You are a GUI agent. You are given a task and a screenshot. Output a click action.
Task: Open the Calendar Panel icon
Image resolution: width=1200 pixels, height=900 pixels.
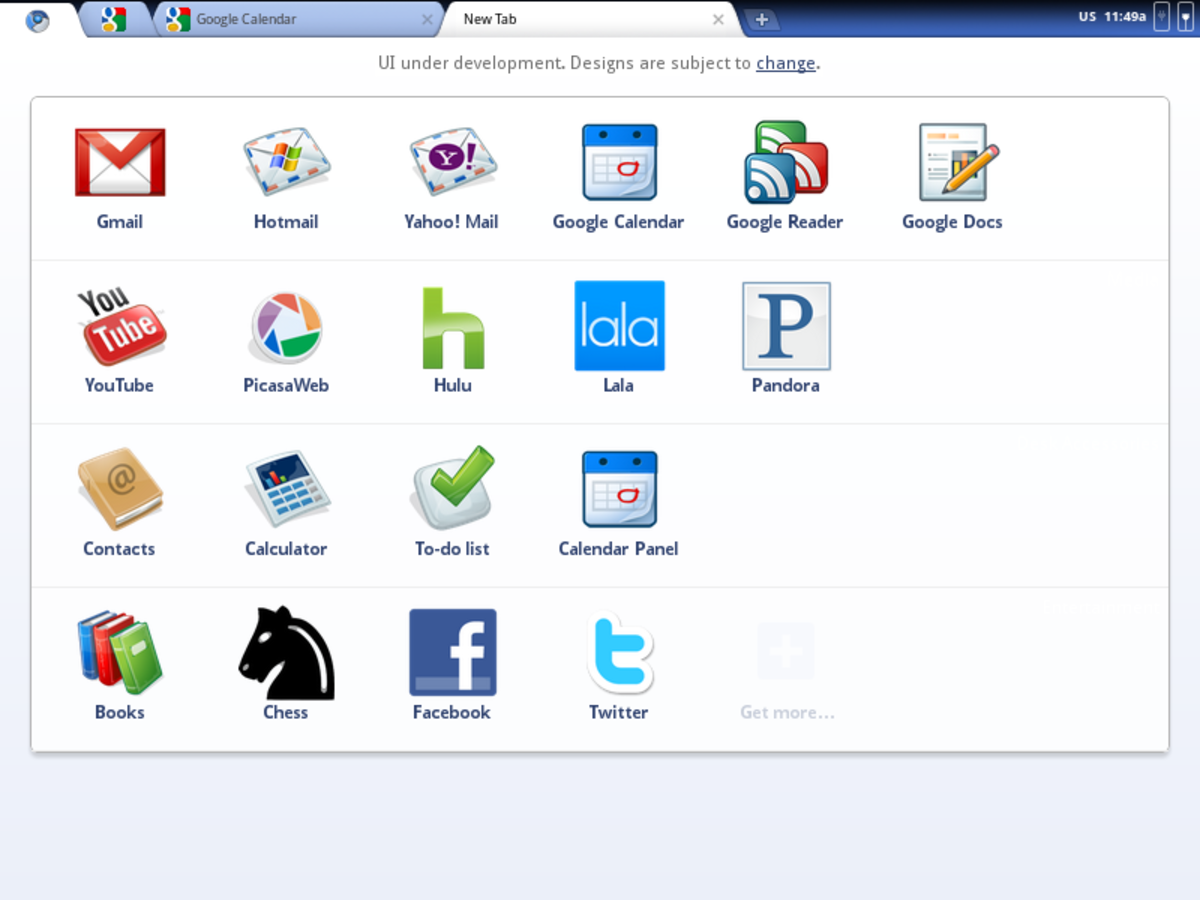point(620,489)
